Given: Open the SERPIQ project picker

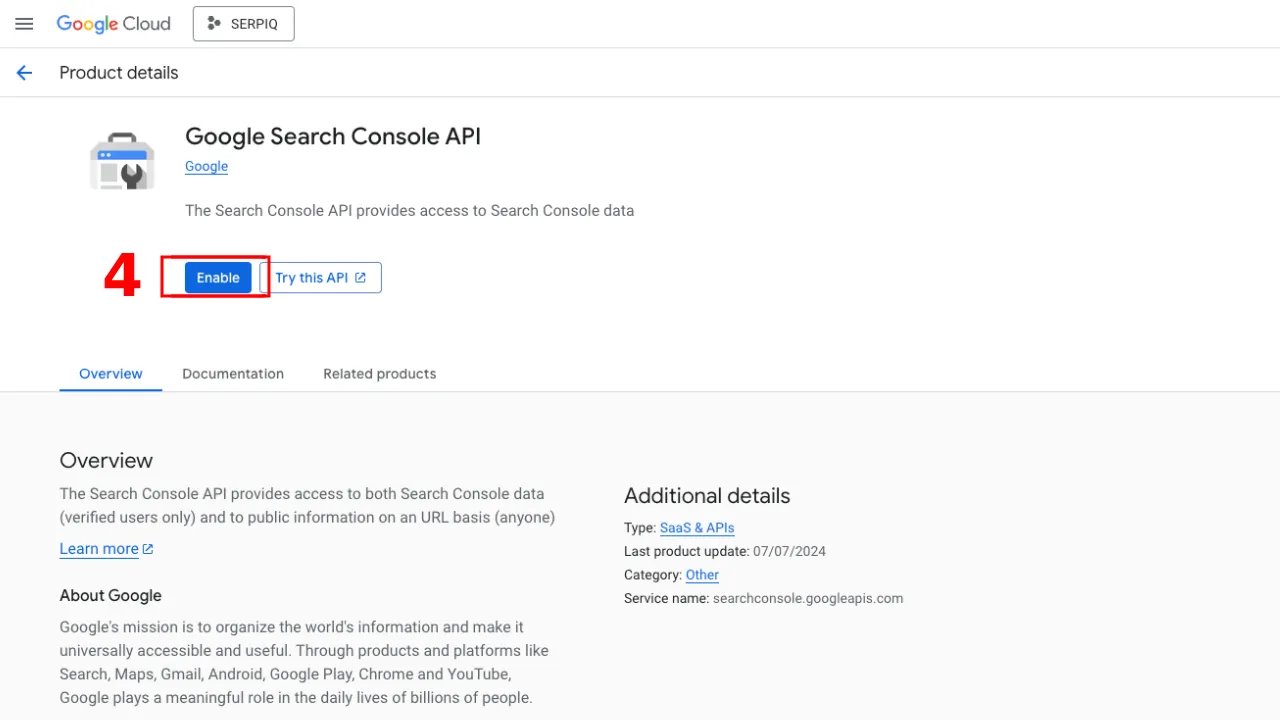Looking at the screenshot, I should (x=243, y=24).
